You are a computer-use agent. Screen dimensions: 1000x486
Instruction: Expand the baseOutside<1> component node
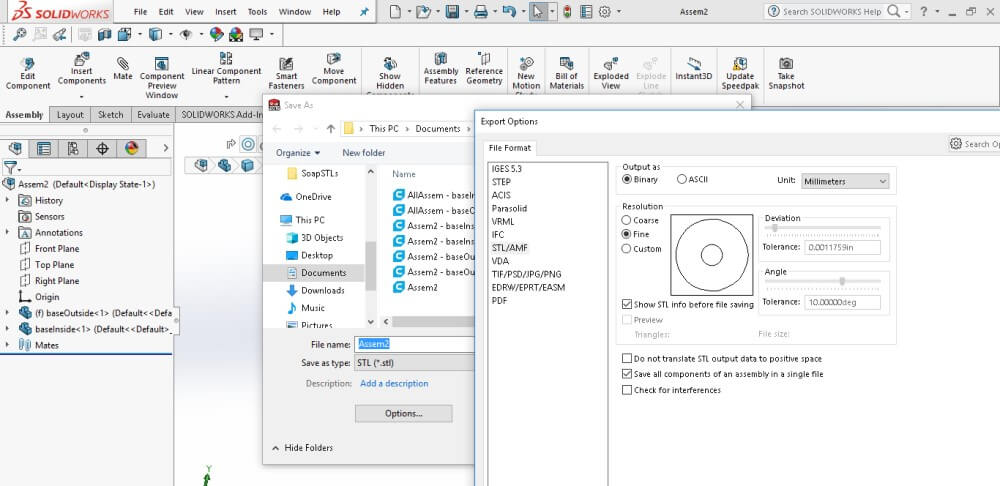click(x=7, y=313)
